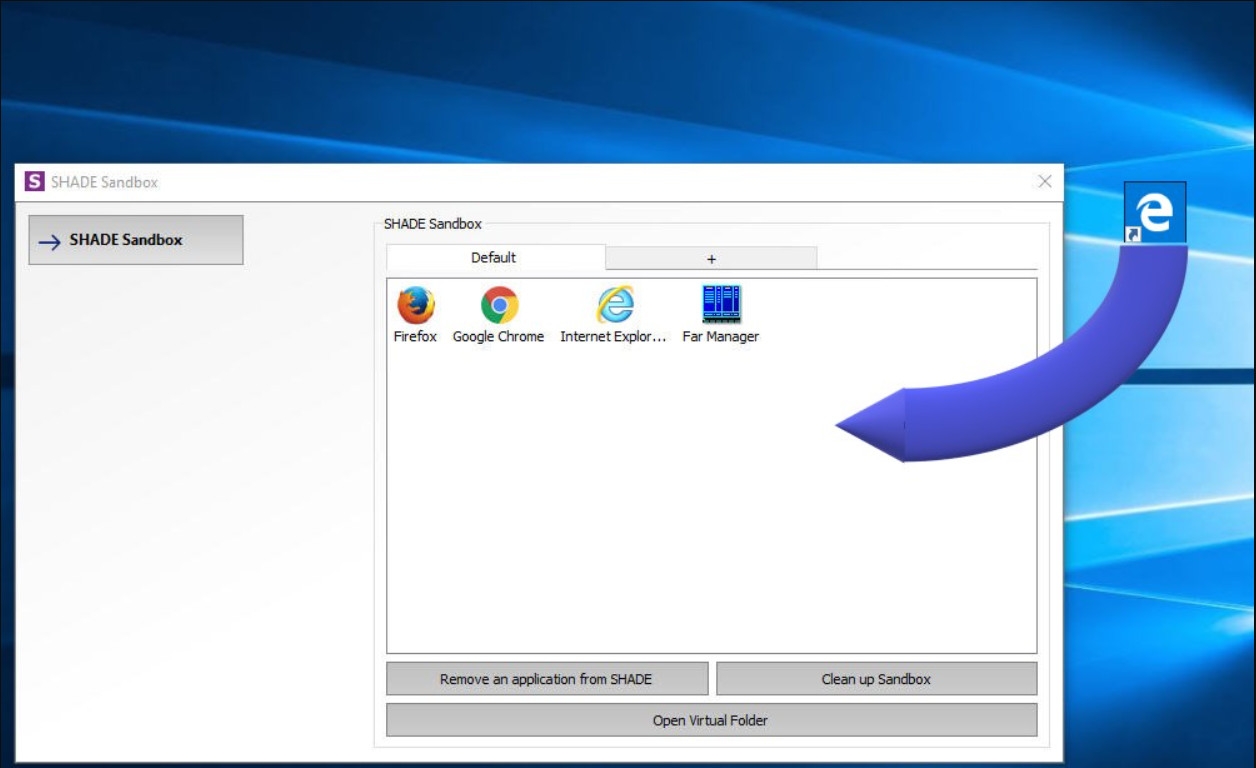Select the Far Manager icon
The height and width of the screenshot is (768, 1256).
point(720,304)
